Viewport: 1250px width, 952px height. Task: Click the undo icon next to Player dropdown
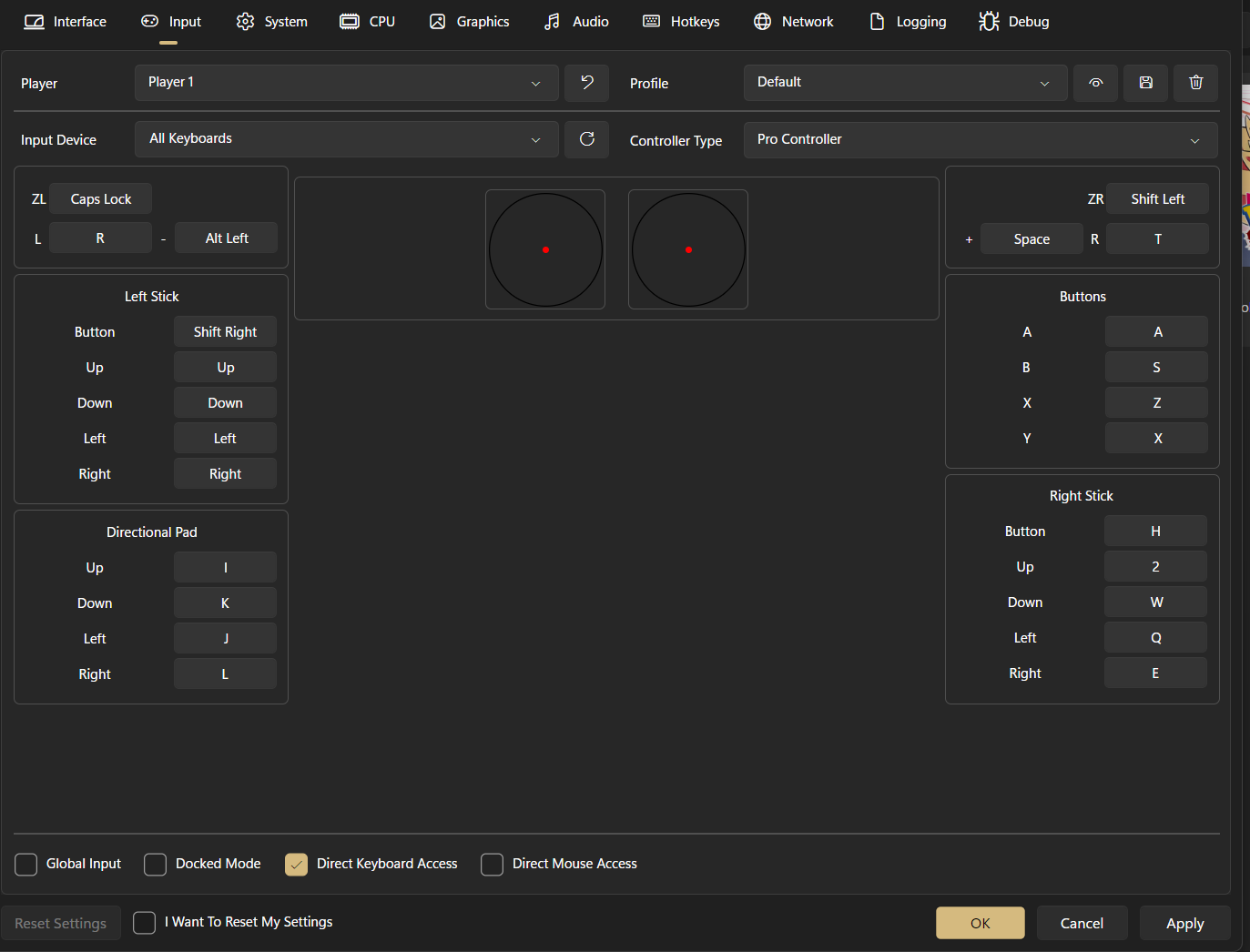coord(586,83)
